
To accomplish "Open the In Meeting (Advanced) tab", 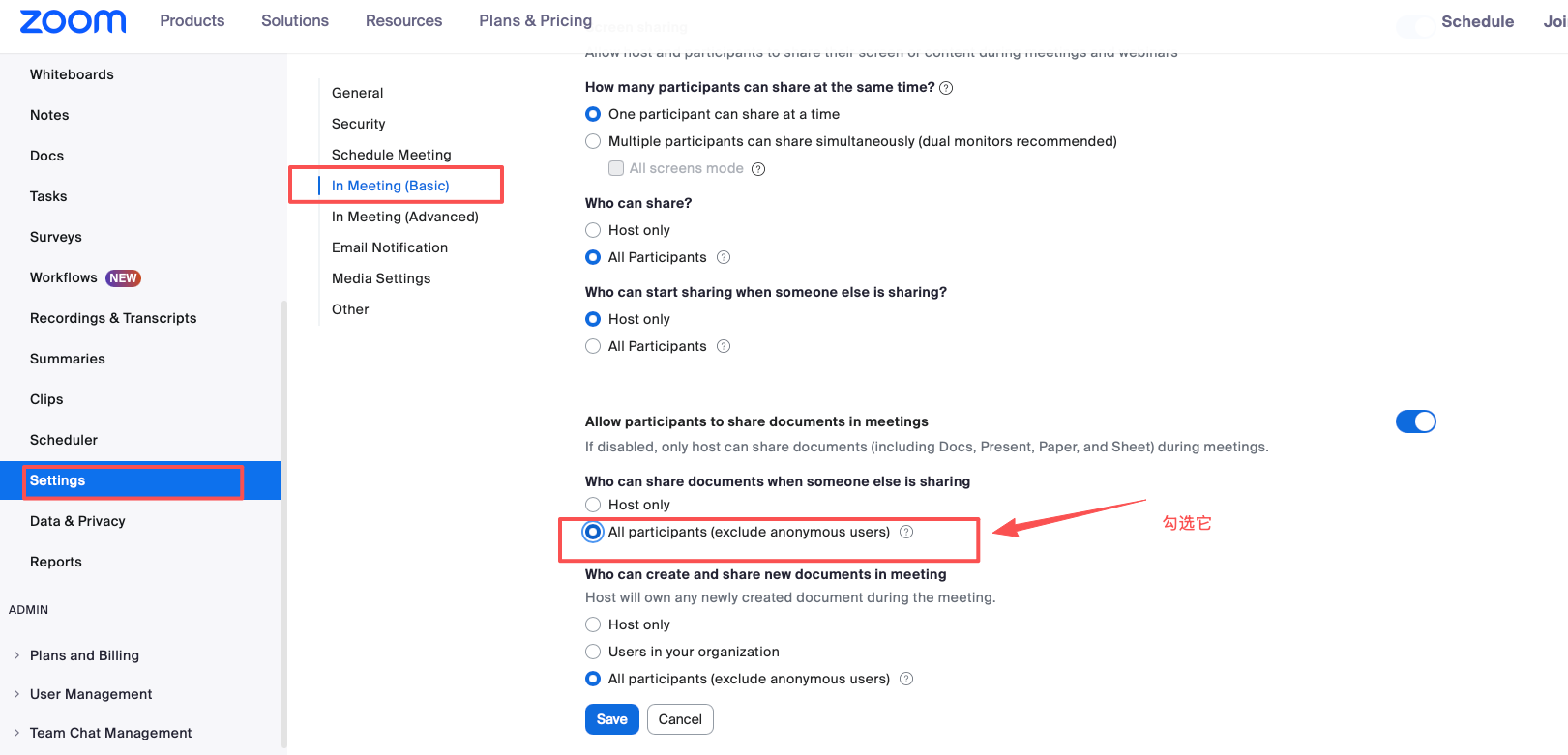I will click(x=404, y=217).
